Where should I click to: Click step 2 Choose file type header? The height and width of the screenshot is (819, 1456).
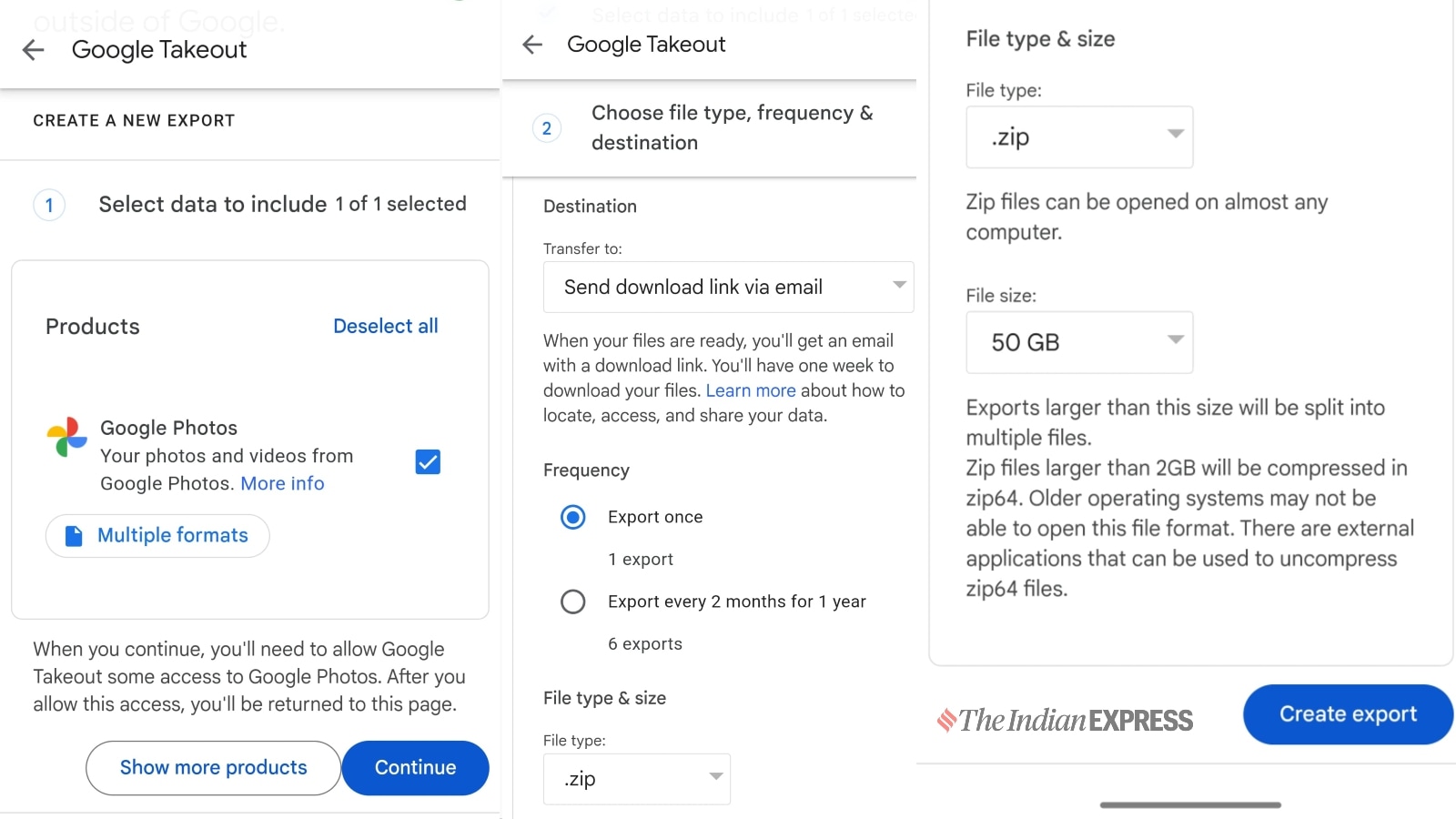click(x=733, y=127)
